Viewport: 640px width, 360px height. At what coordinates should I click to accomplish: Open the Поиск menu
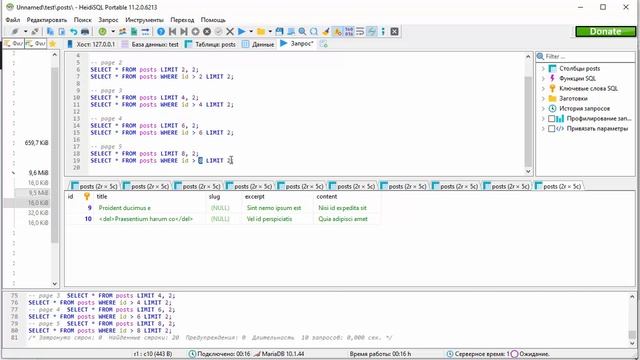(x=82, y=20)
